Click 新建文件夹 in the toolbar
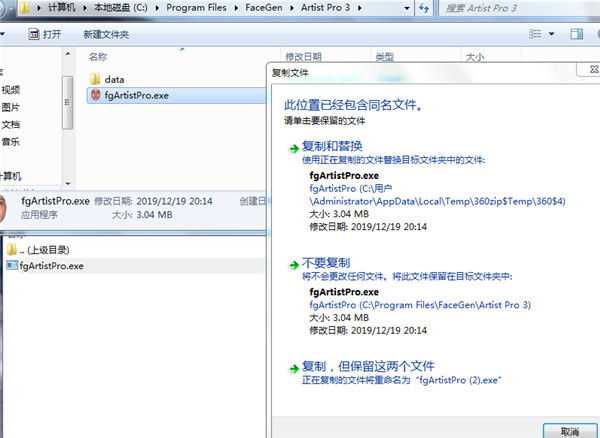Image resolution: width=600 pixels, height=438 pixels. (x=104, y=34)
